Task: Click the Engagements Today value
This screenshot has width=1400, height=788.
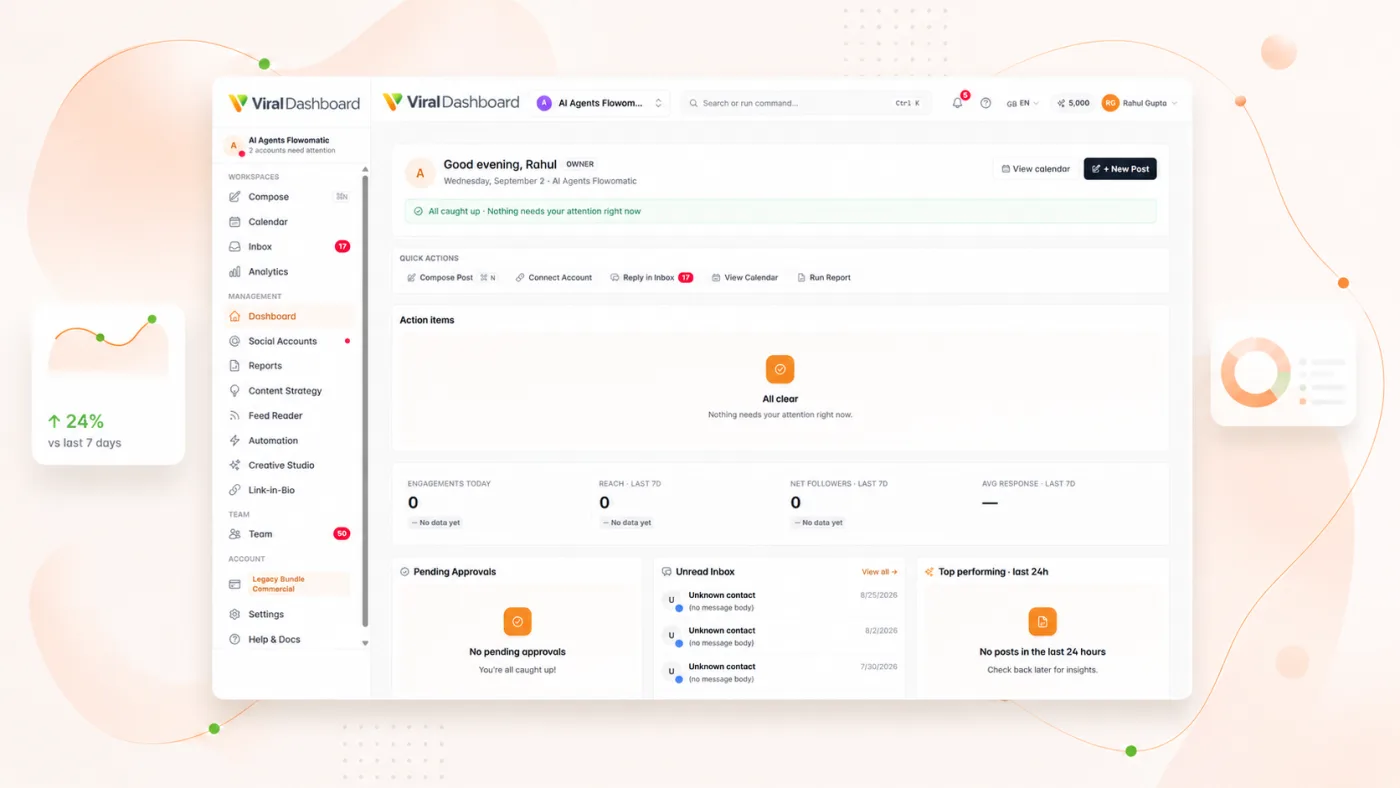Action: point(413,503)
